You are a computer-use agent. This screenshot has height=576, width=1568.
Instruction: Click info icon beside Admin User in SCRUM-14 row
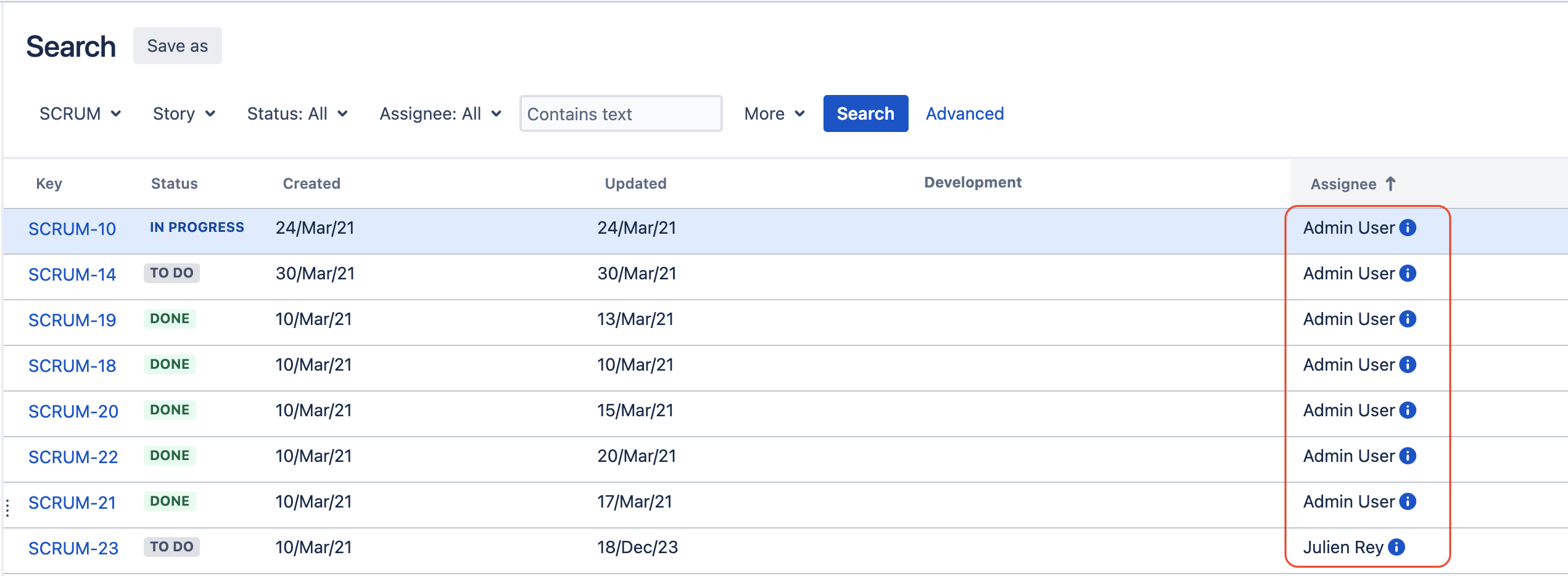click(x=1408, y=273)
